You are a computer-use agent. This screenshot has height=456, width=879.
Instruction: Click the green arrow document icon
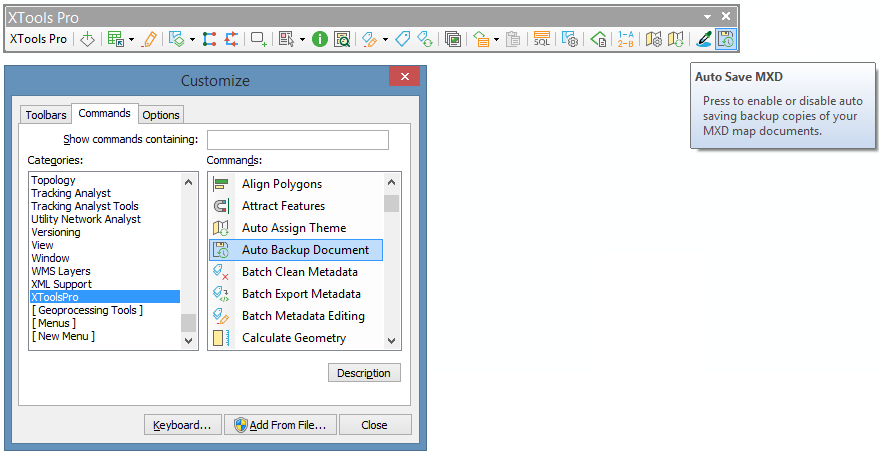pyautogui.click(x=598, y=39)
